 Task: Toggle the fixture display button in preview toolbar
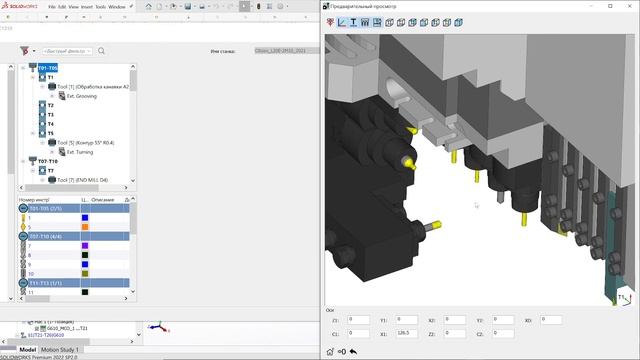[365, 22]
